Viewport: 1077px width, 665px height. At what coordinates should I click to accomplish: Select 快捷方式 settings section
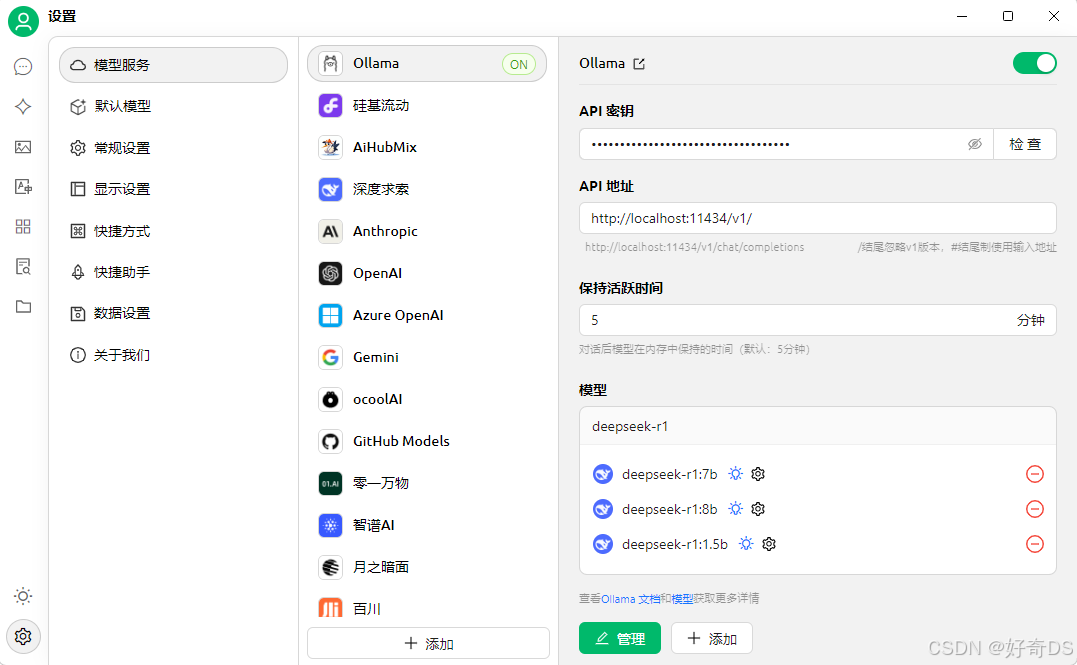click(174, 231)
